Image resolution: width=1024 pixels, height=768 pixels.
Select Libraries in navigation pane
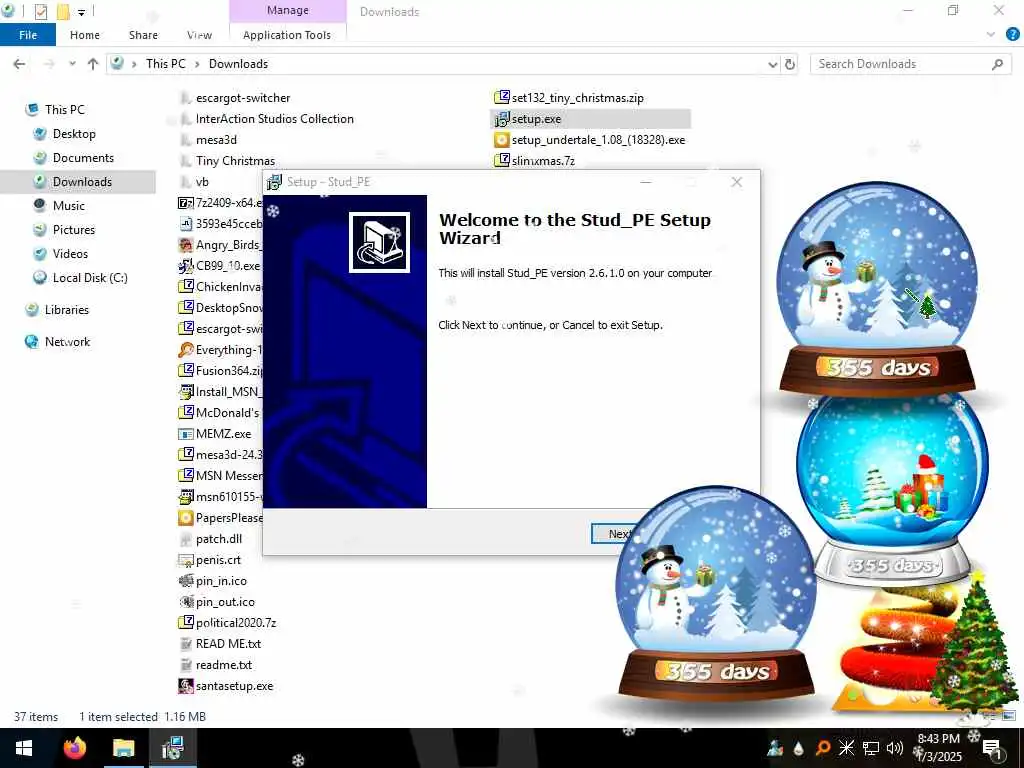pos(67,310)
